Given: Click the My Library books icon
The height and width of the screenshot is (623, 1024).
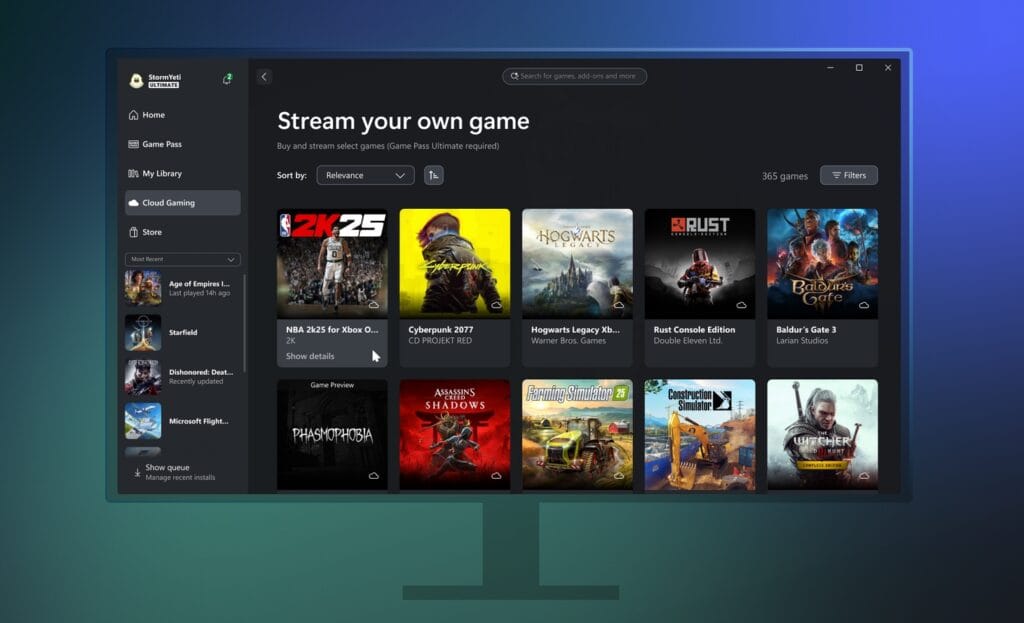Looking at the screenshot, I should click(133, 174).
